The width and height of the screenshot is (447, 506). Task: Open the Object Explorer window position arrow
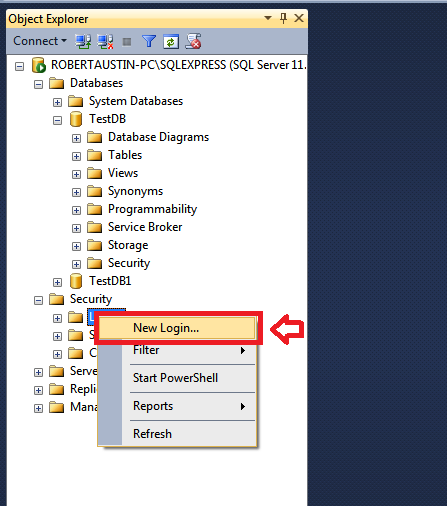click(268, 18)
